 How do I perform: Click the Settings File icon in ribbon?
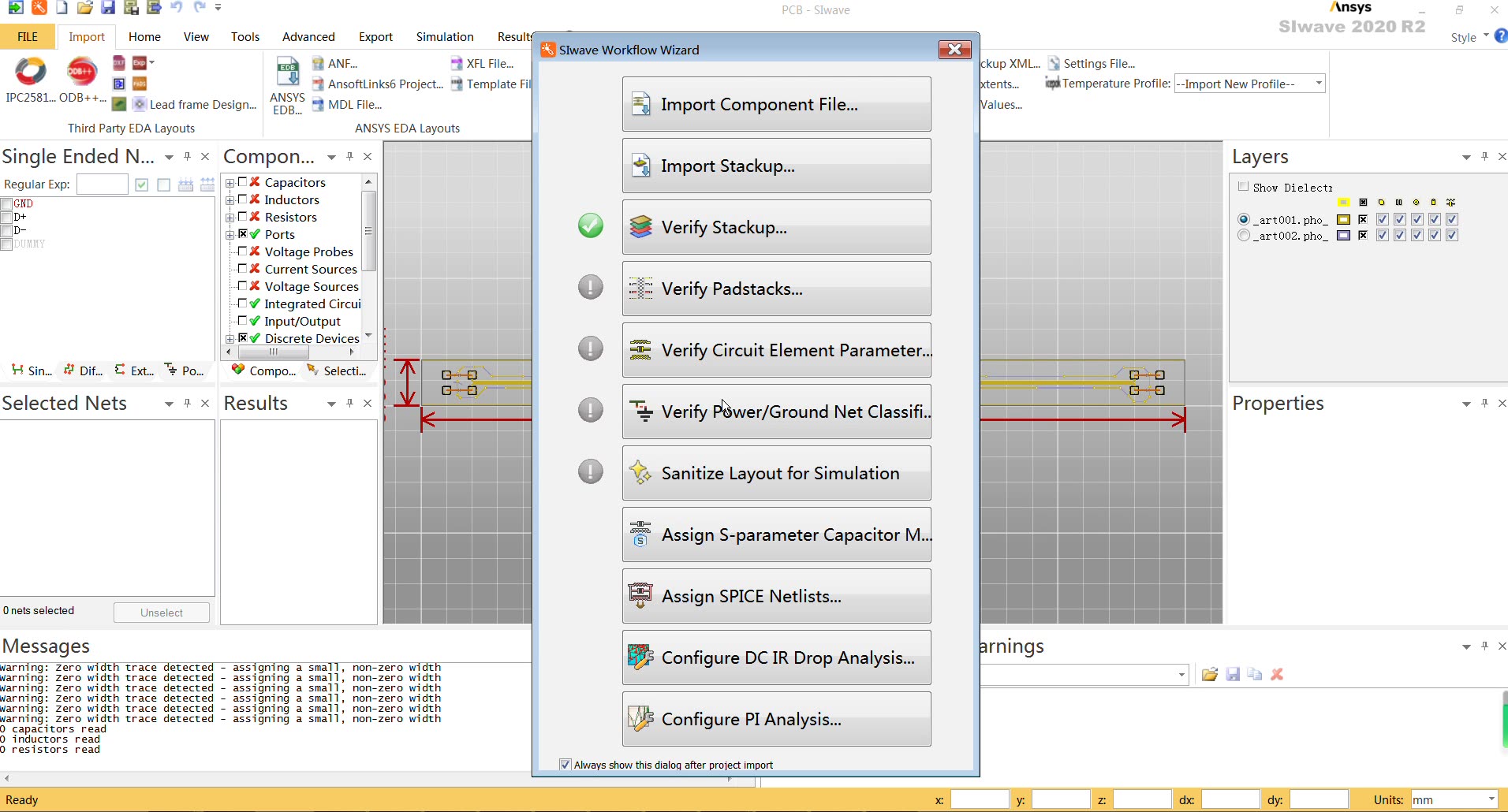pos(1054,63)
